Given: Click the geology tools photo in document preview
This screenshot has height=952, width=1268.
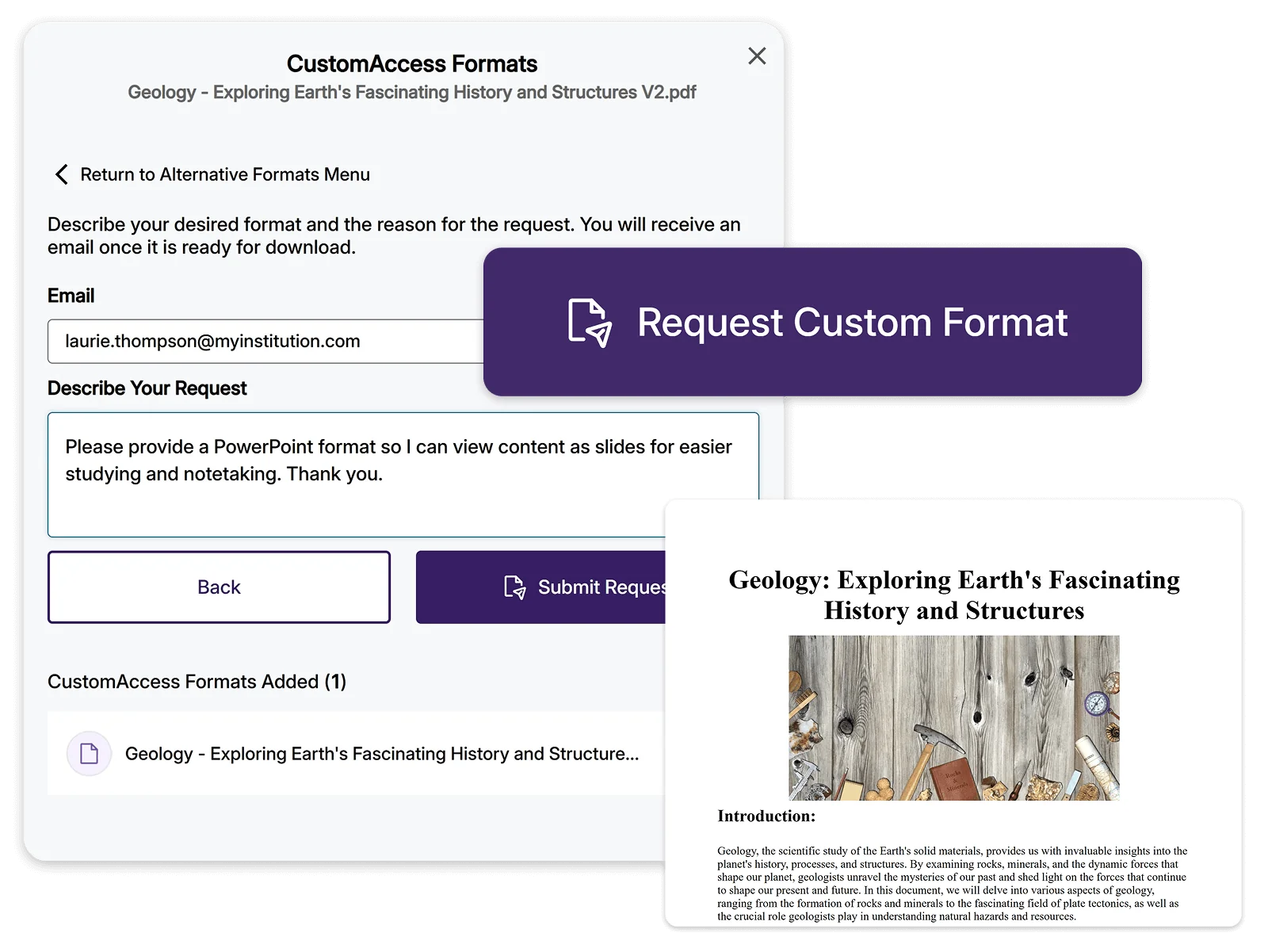Looking at the screenshot, I should coord(953,717).
